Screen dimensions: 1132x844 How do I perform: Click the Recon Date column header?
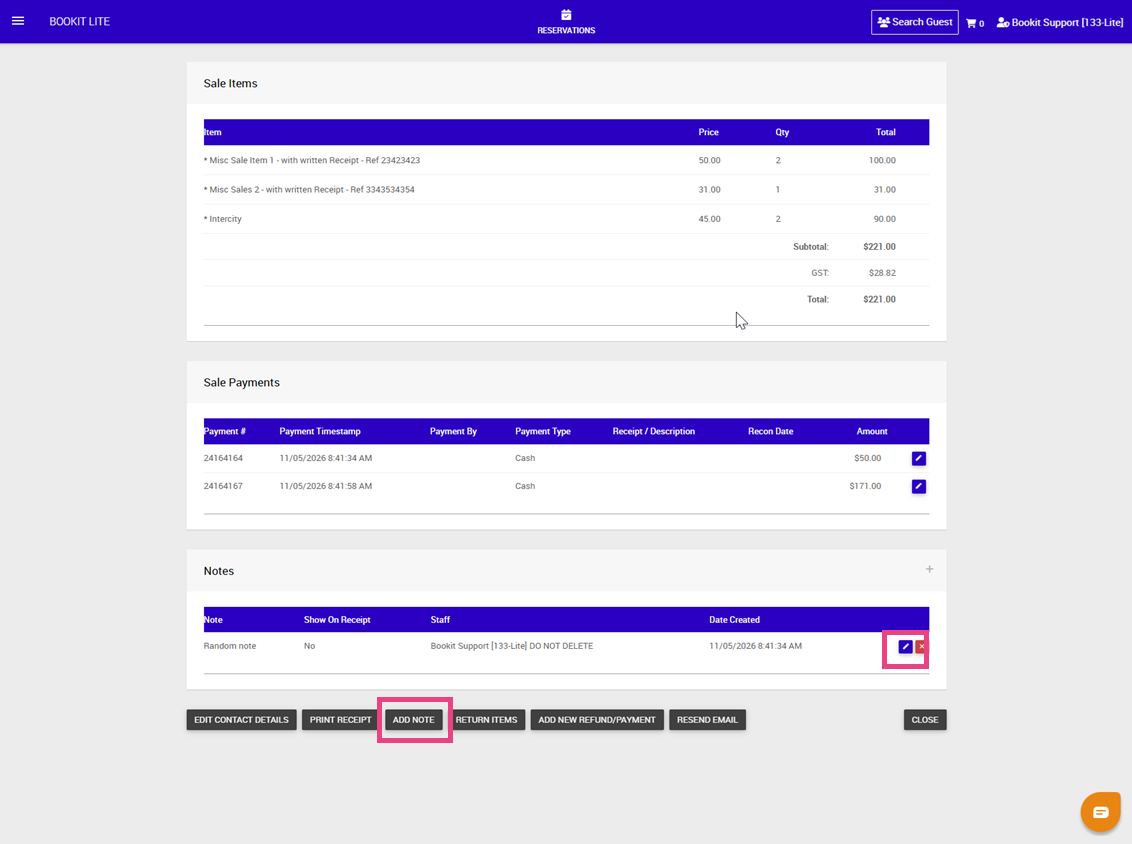pos(770,432)
